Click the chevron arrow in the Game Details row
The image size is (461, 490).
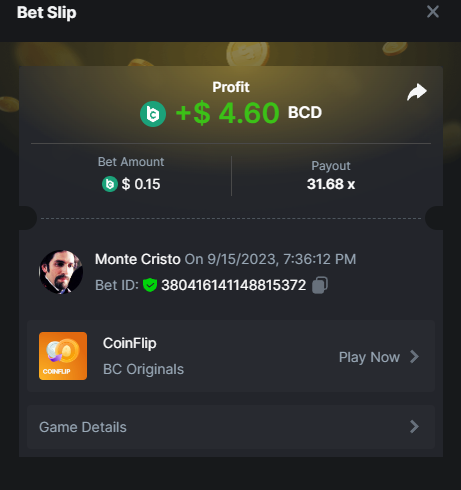click(x=414, y=427)
